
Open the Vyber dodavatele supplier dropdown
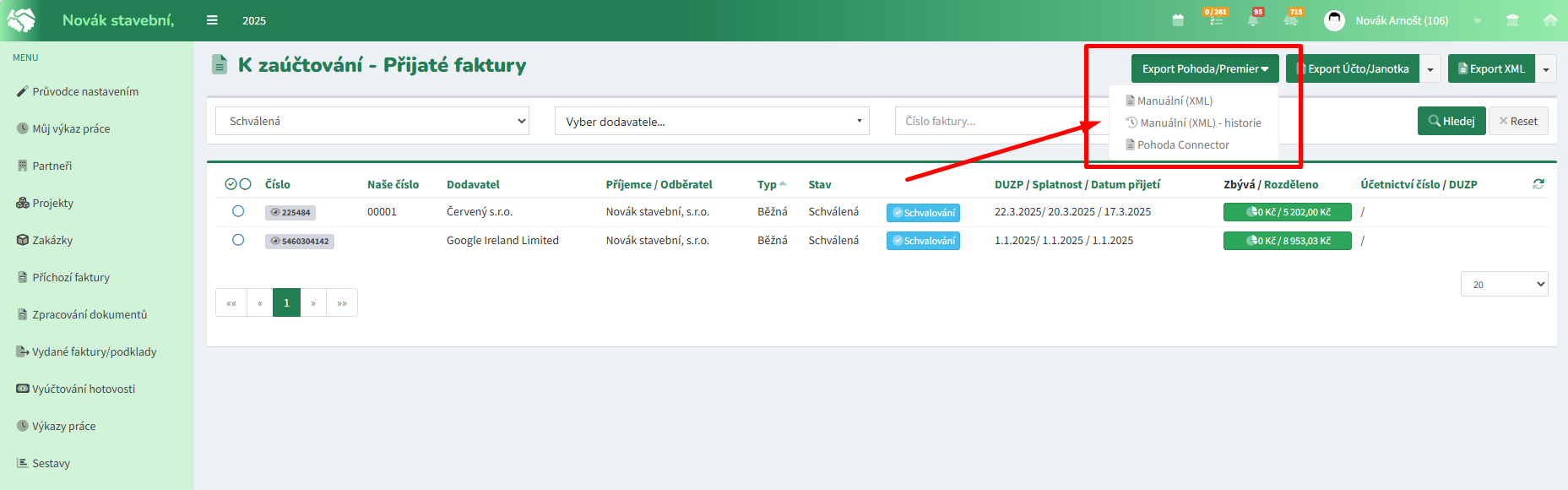pyautogui.click(x=712, y=121)
